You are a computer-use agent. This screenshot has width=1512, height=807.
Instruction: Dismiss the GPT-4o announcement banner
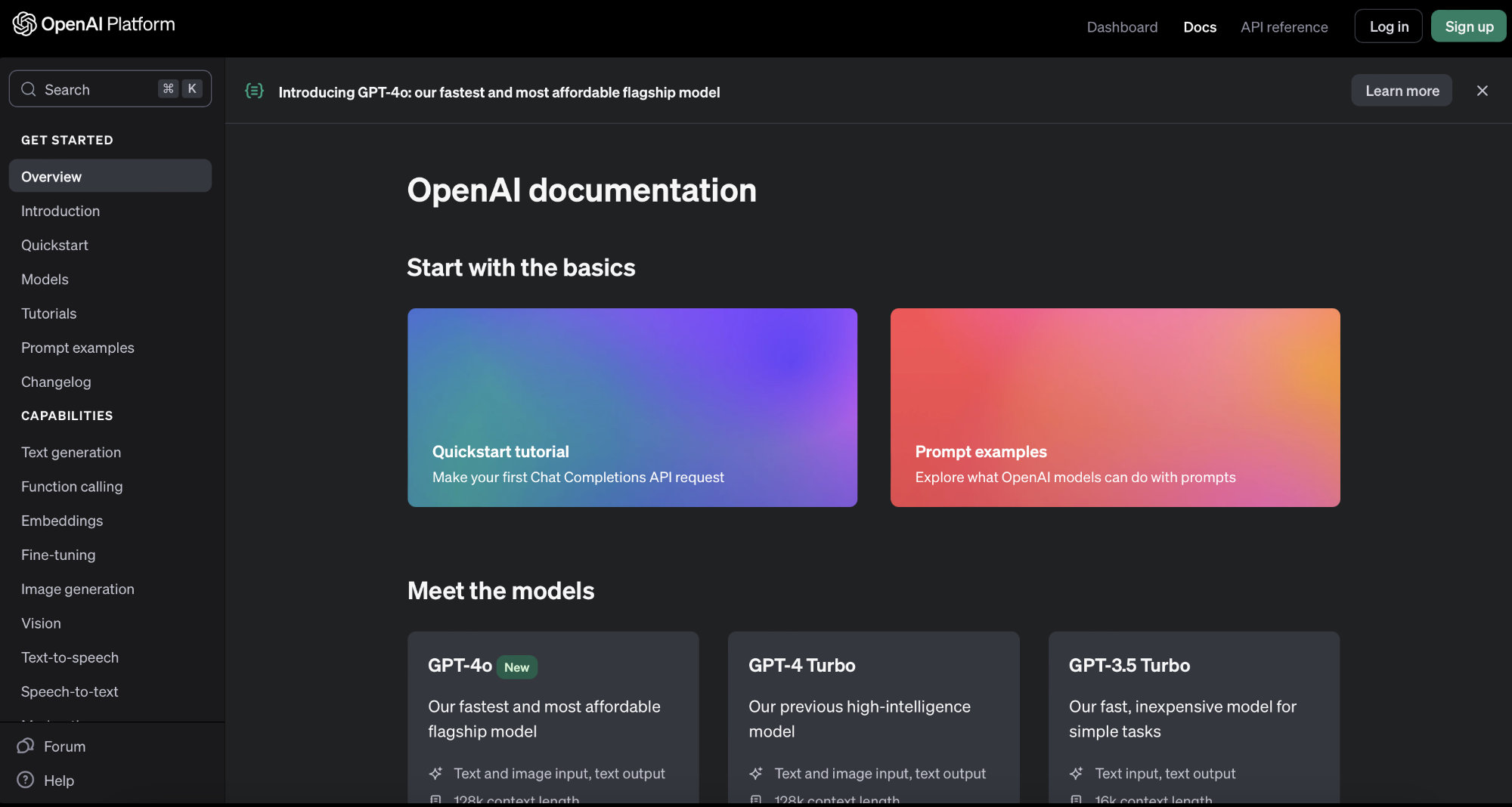point(1482,91)
